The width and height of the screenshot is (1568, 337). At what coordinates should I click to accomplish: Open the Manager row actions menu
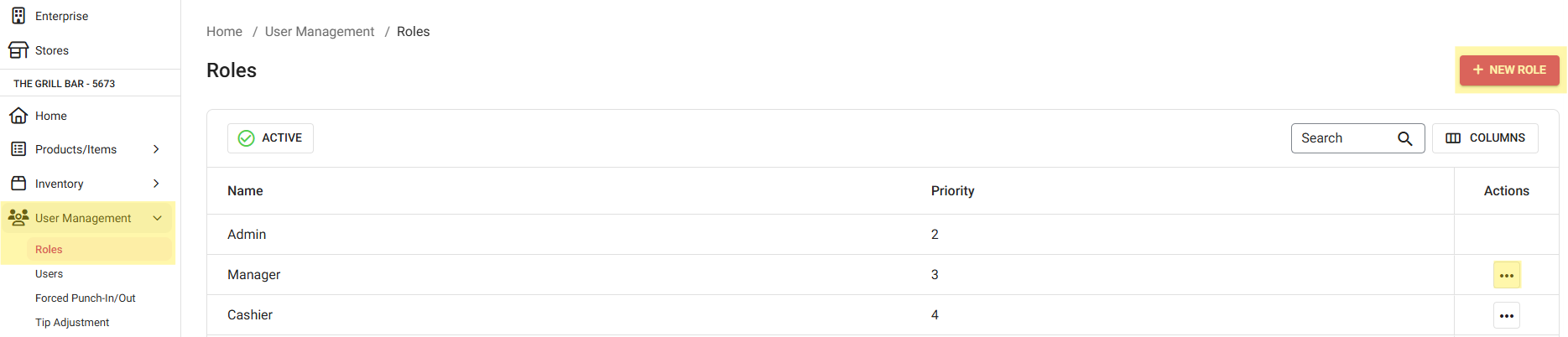coord(1506,275)
